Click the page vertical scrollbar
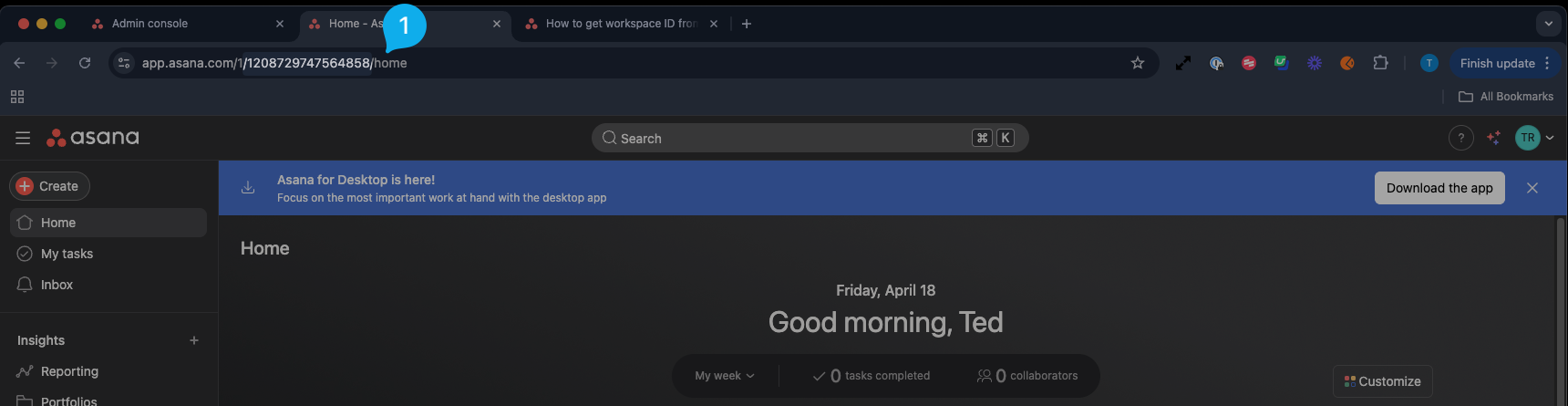Viewport: 1568px width, 406px height. [1561, 310]
